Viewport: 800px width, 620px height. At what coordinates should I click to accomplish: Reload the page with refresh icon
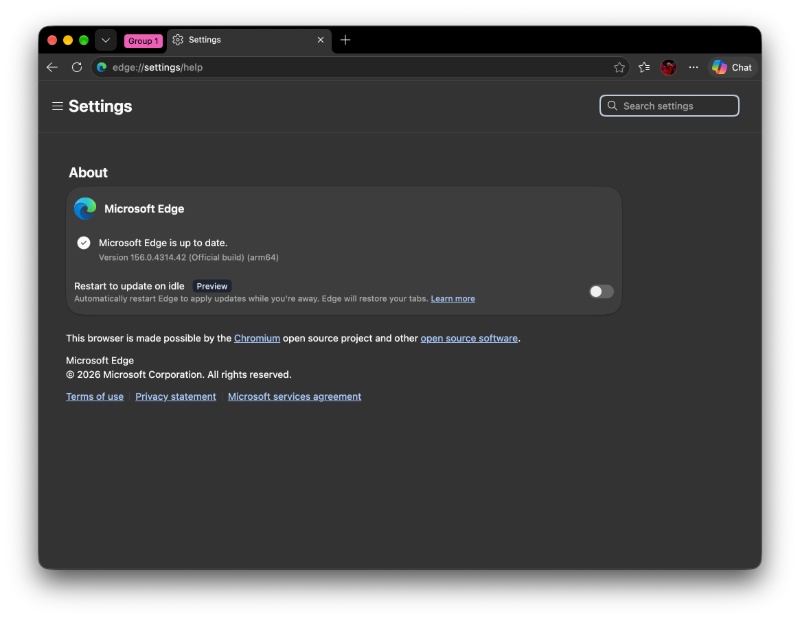pyautogui.click(x=77, y=67)
